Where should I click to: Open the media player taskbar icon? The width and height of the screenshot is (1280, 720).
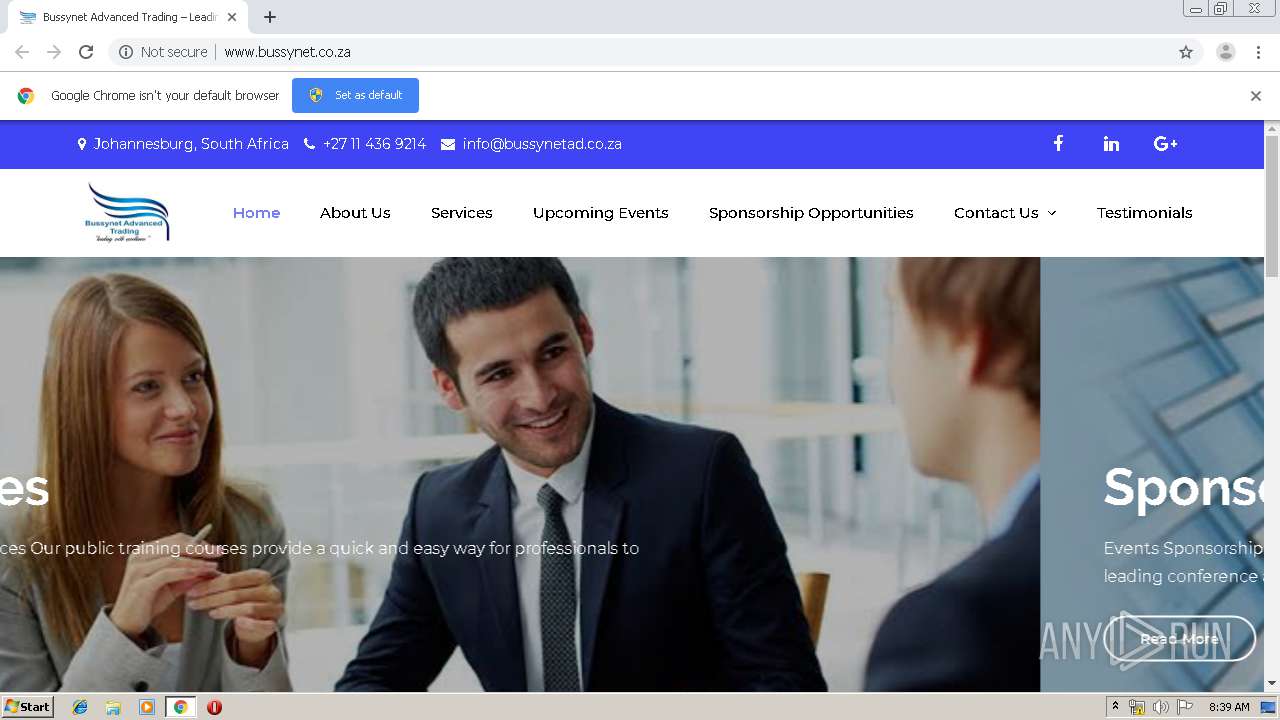click(x=147, y=707)
